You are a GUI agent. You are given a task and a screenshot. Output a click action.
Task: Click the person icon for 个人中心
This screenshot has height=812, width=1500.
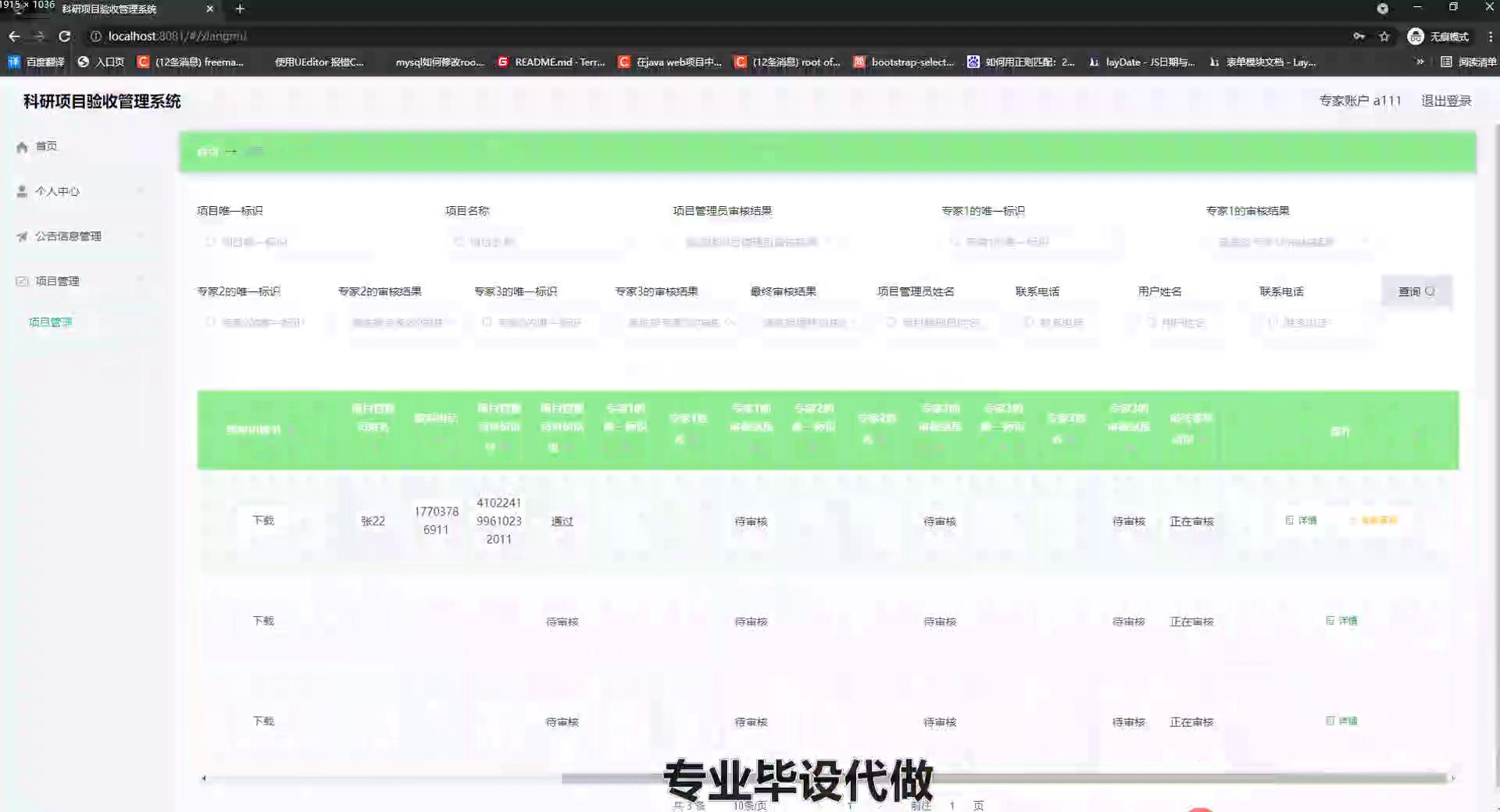[22, 191]
